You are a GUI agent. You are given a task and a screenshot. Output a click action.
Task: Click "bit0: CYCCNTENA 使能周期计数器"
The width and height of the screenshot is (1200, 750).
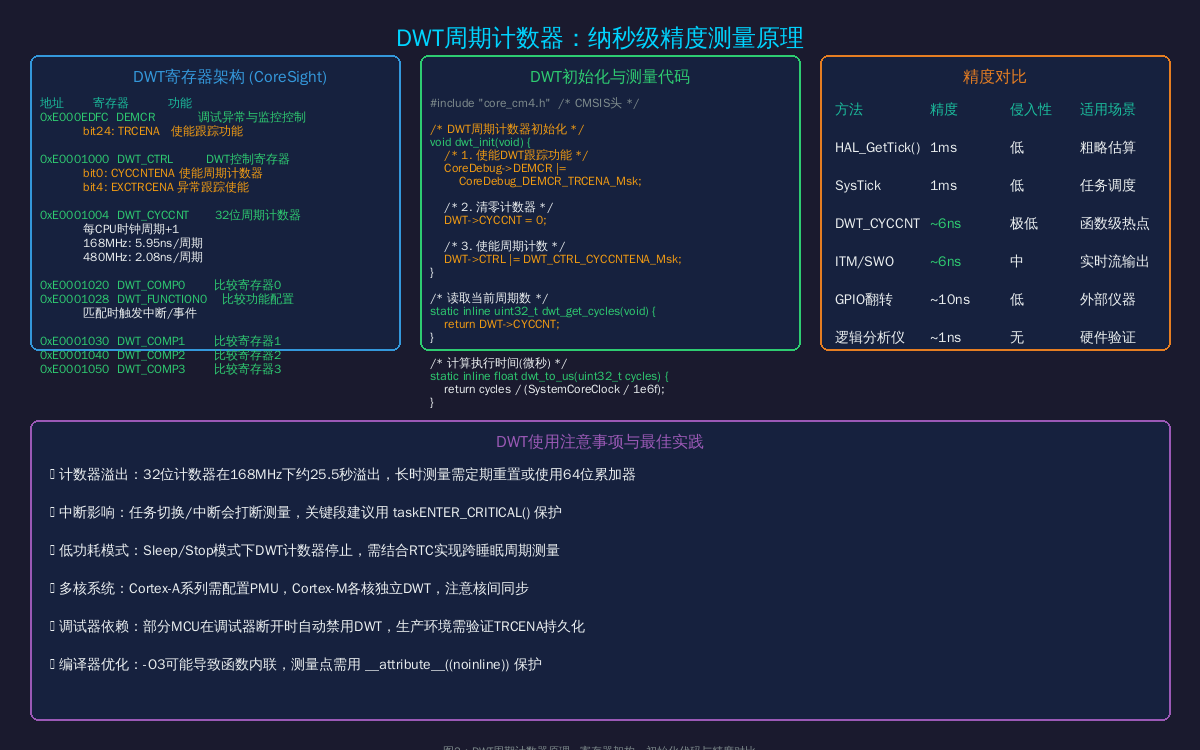pos(173,173)
